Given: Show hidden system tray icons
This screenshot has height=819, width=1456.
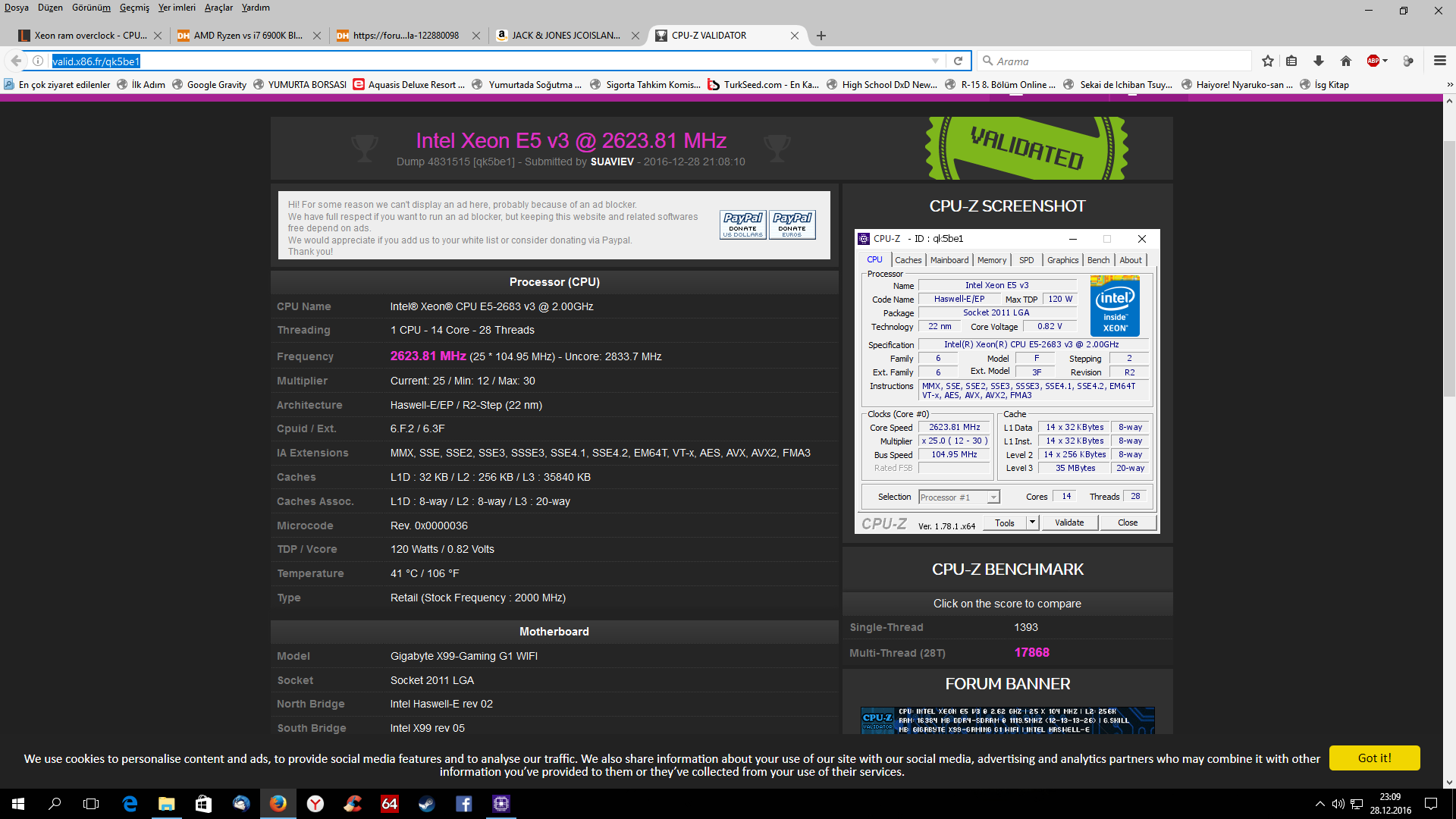Looking at the screenshot, I should pos(1320,804).
